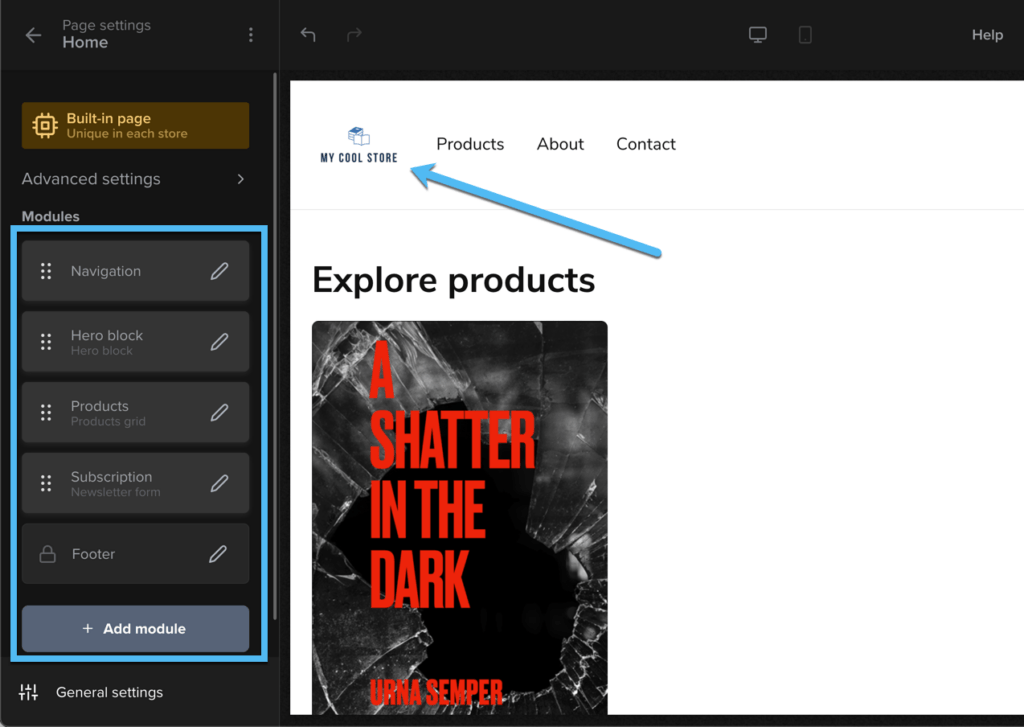Expand Advanced settings chevron
This screenshot has height=727, width=1024.
241,179
